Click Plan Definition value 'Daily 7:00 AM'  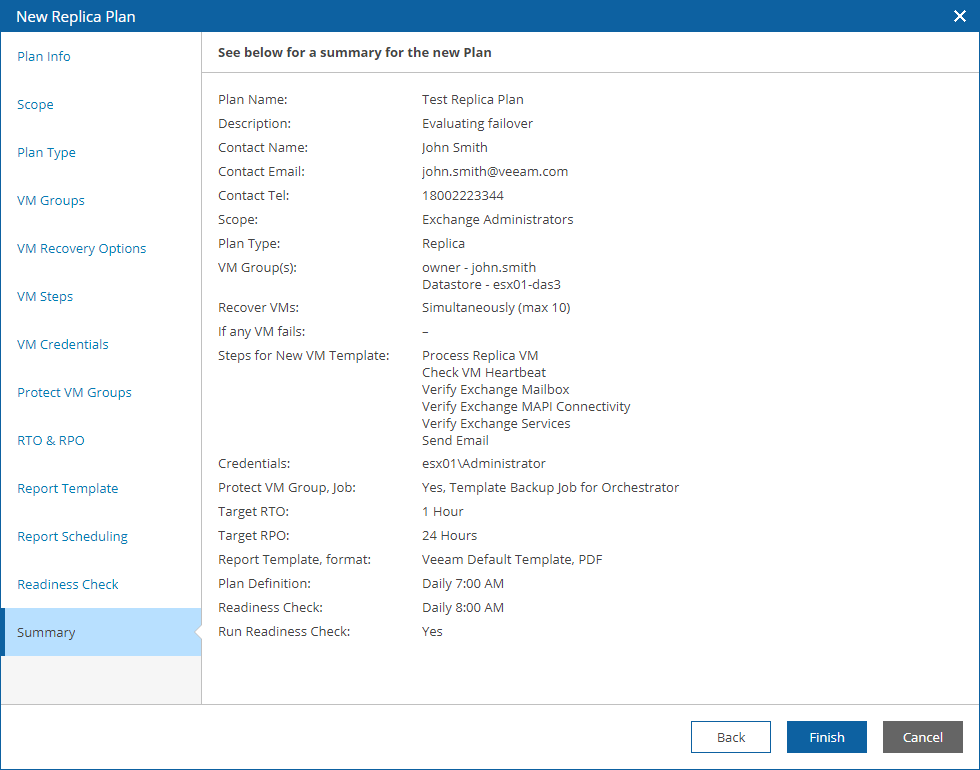(x=462, y=584)
